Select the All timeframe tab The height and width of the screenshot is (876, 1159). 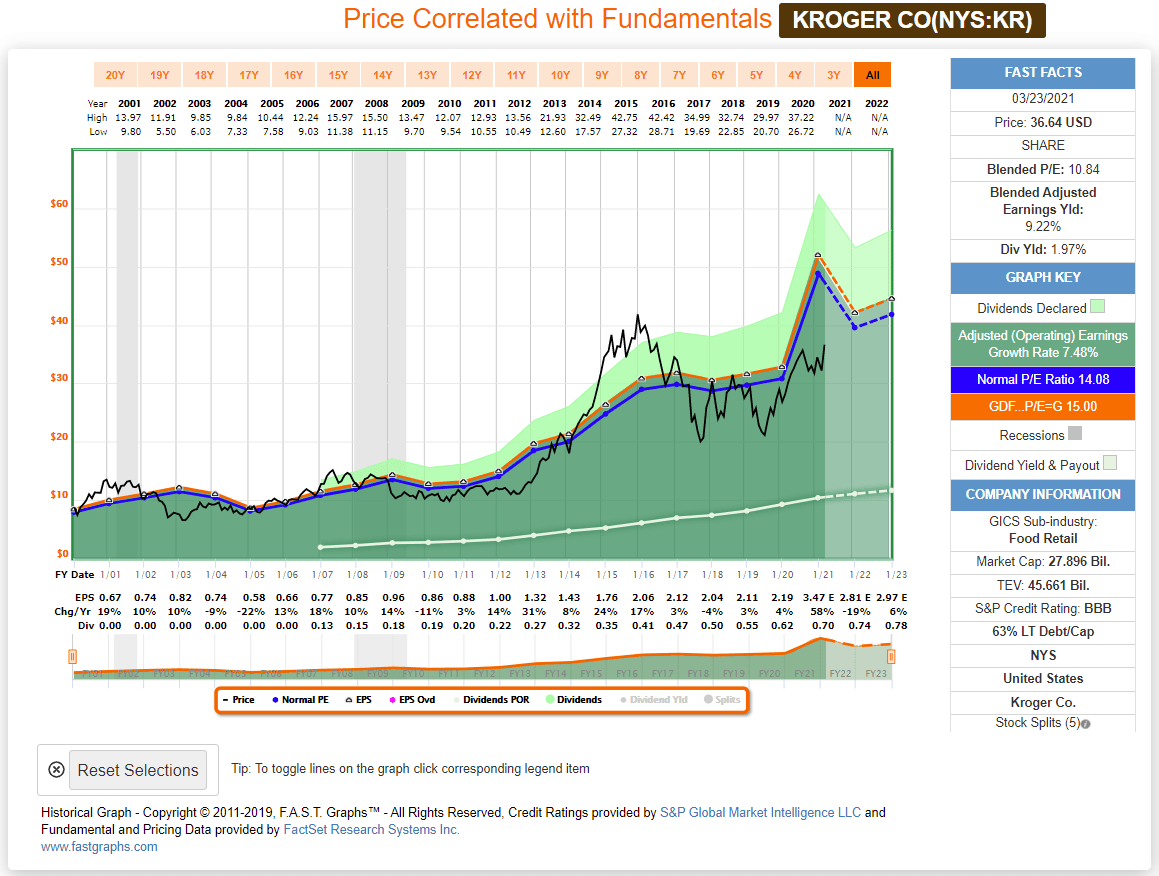(872, 74)
